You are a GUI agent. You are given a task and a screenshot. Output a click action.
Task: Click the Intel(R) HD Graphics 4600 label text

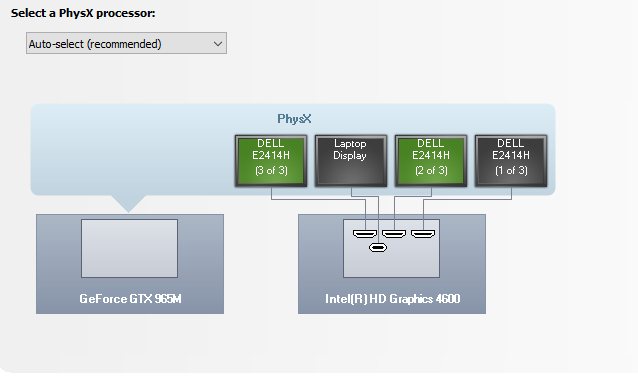coord(392,299)
